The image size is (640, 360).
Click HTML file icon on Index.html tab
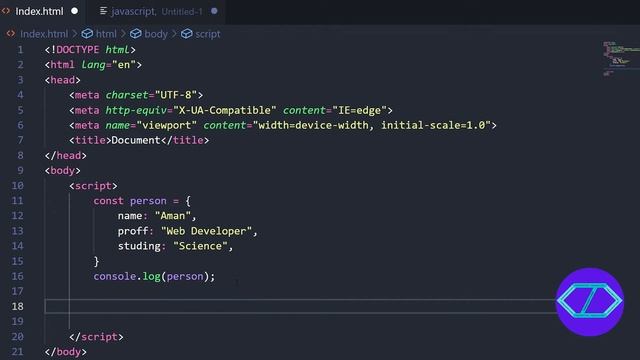(6, 11)
